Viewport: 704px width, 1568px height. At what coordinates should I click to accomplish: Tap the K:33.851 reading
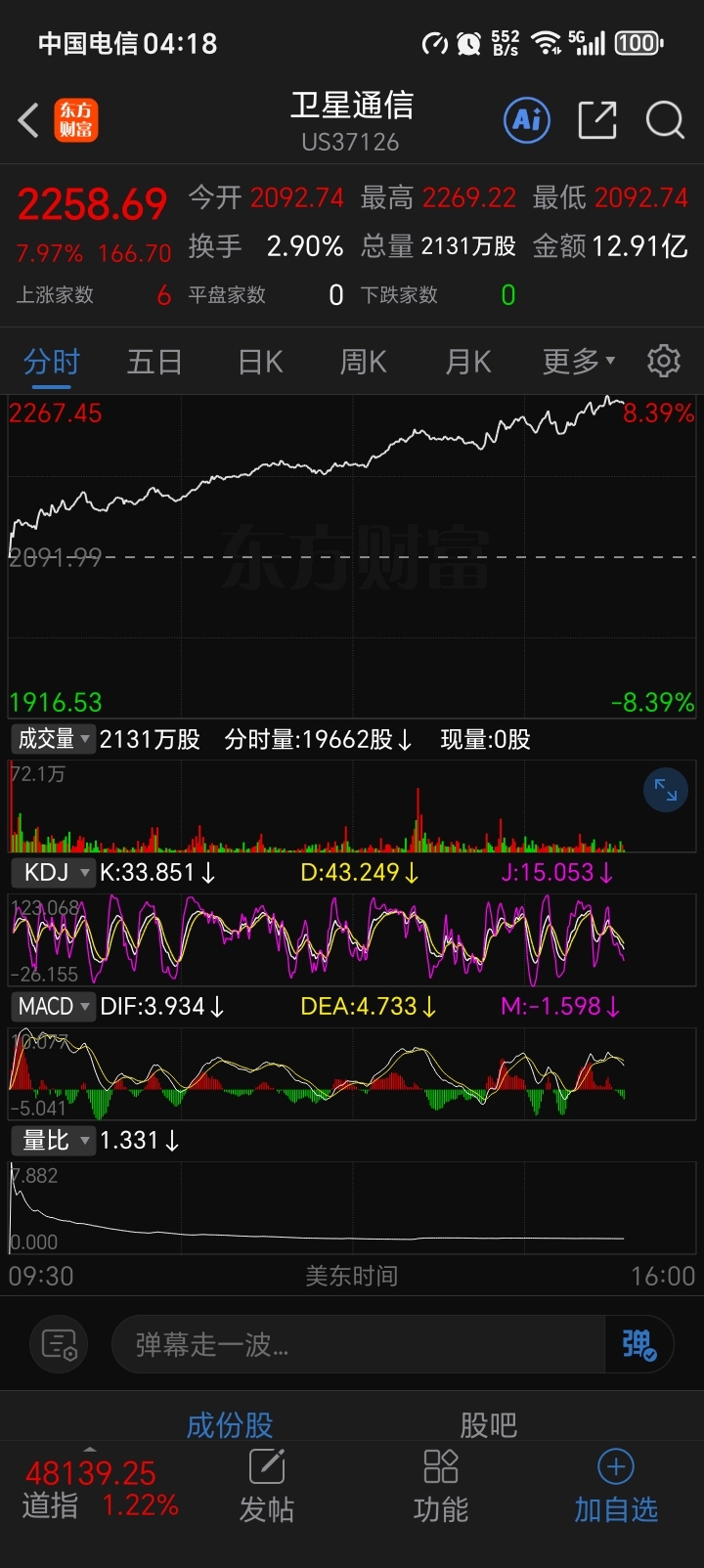(x=157, y=873)
